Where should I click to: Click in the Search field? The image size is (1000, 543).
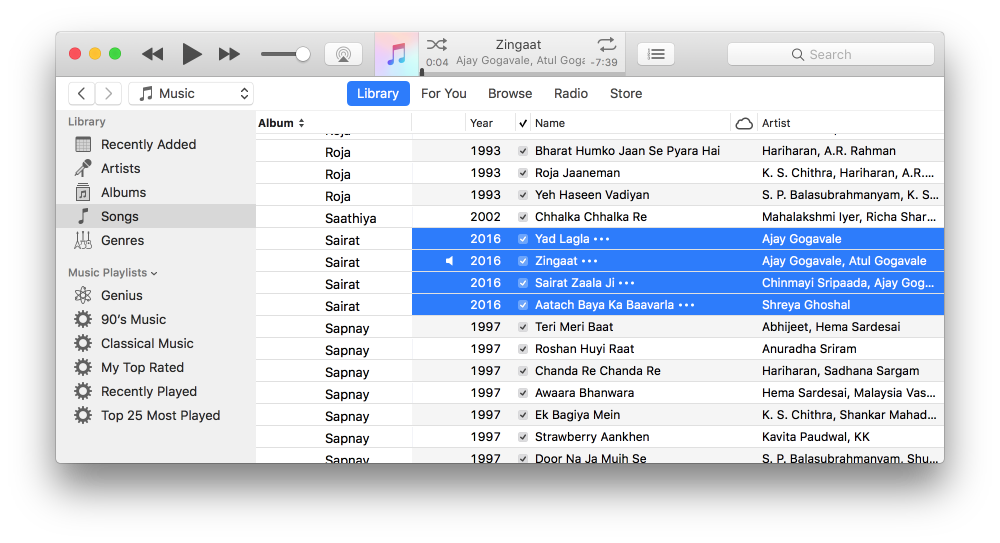(x=830, y=54)
